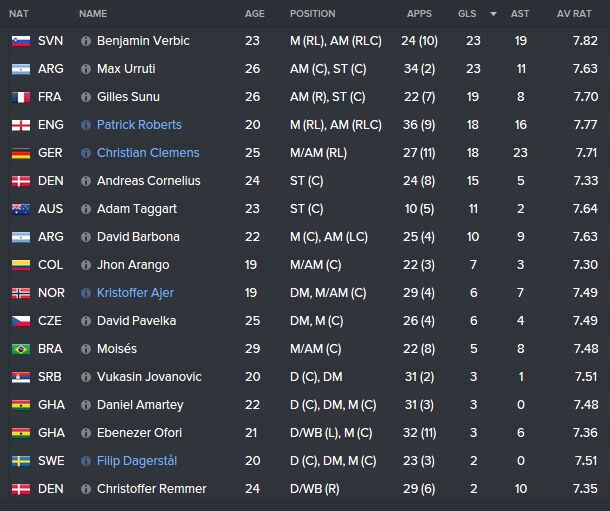Toggle GLS sort direction arrow
This screenshot has height=511, width=610.
[x=493, y=14]
